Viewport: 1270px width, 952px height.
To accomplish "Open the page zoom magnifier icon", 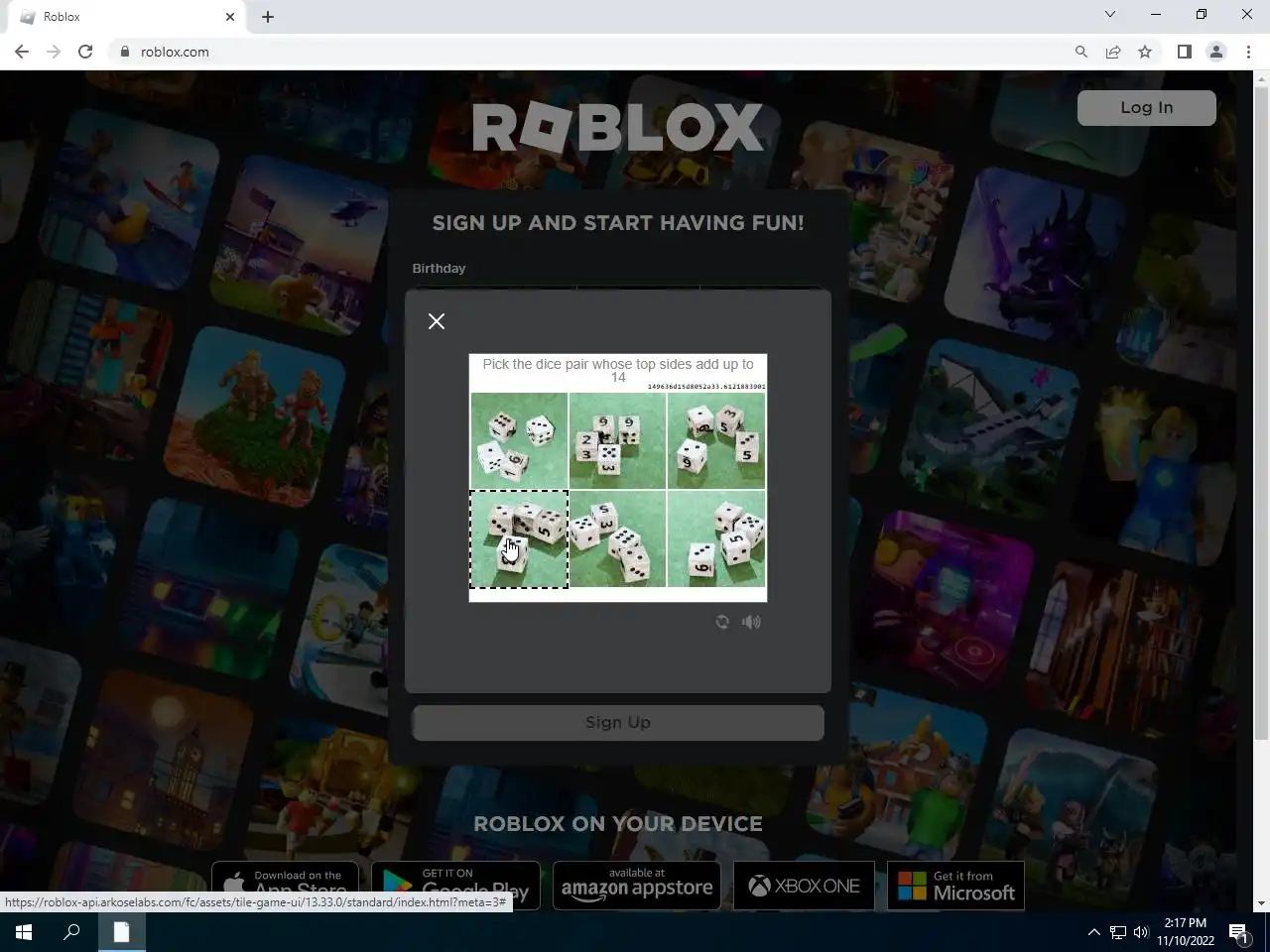I will pos(1081,52).
